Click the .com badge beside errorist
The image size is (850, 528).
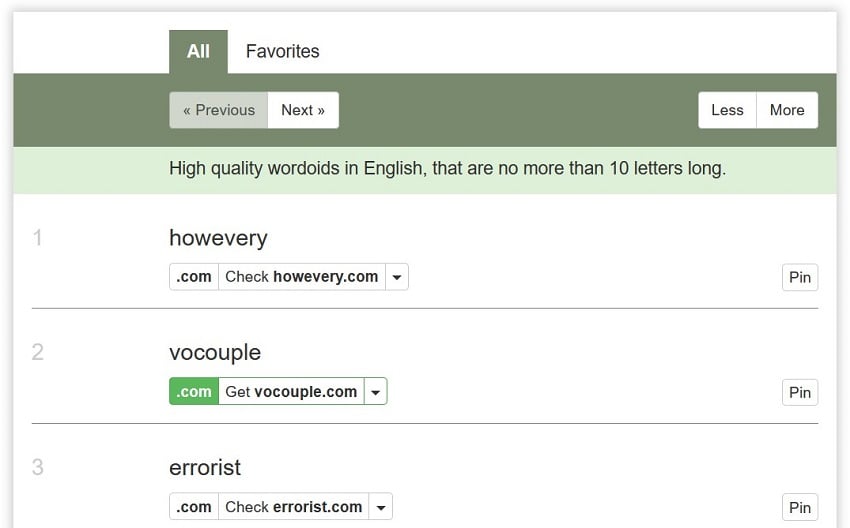pos(194,507)
